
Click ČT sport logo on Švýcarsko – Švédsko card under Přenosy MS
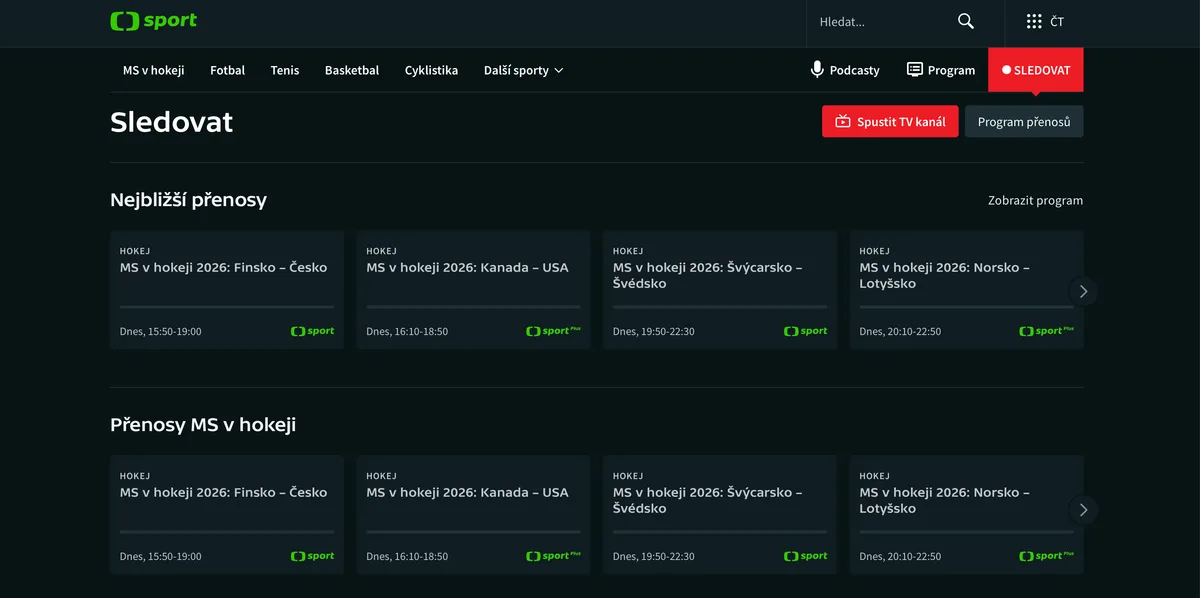click(805, 556)
